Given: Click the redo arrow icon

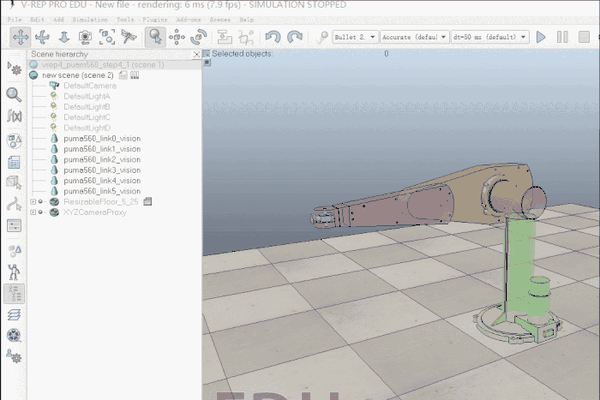Looking at the screenshot, I should (x=294, y=37).
